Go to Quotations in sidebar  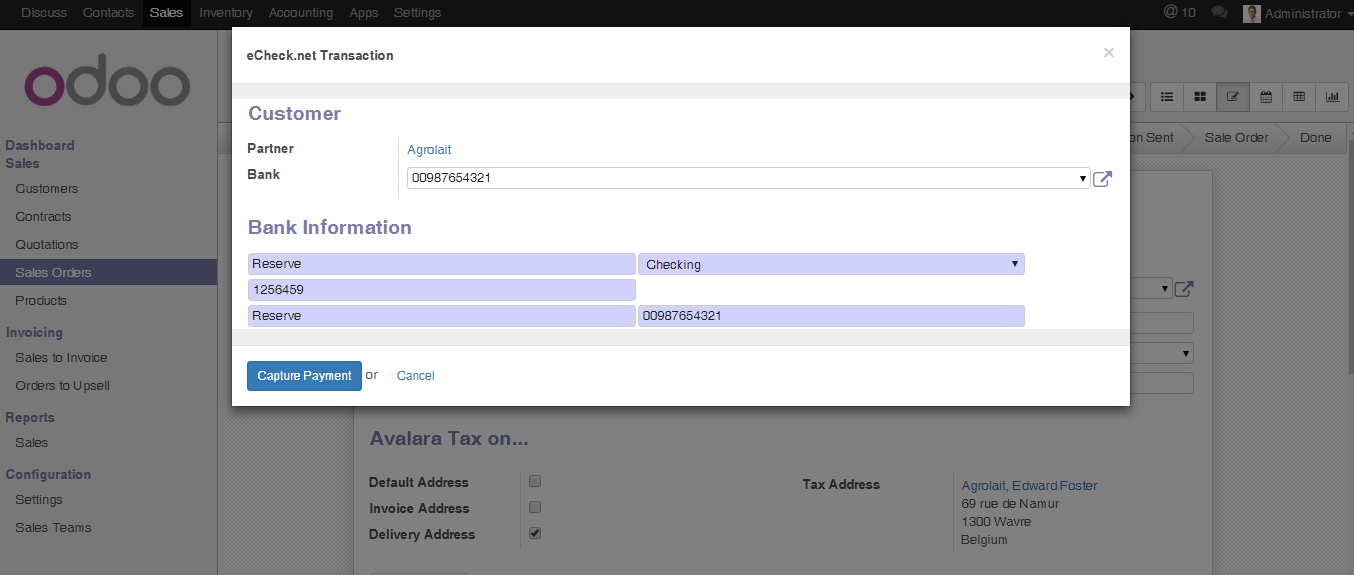[x=47, y=244]
